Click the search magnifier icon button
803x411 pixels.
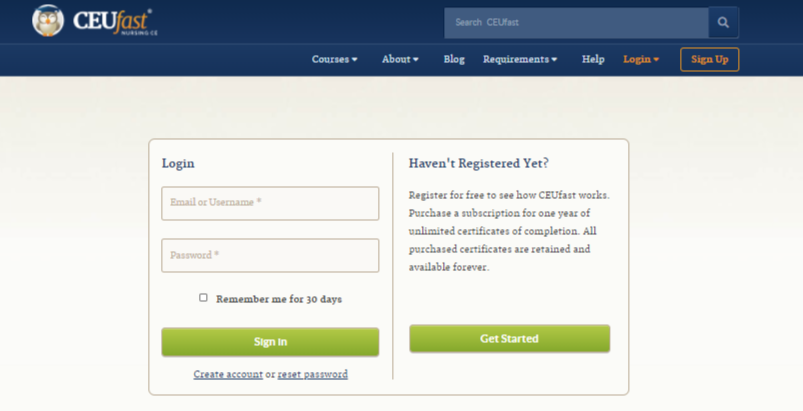723,23
